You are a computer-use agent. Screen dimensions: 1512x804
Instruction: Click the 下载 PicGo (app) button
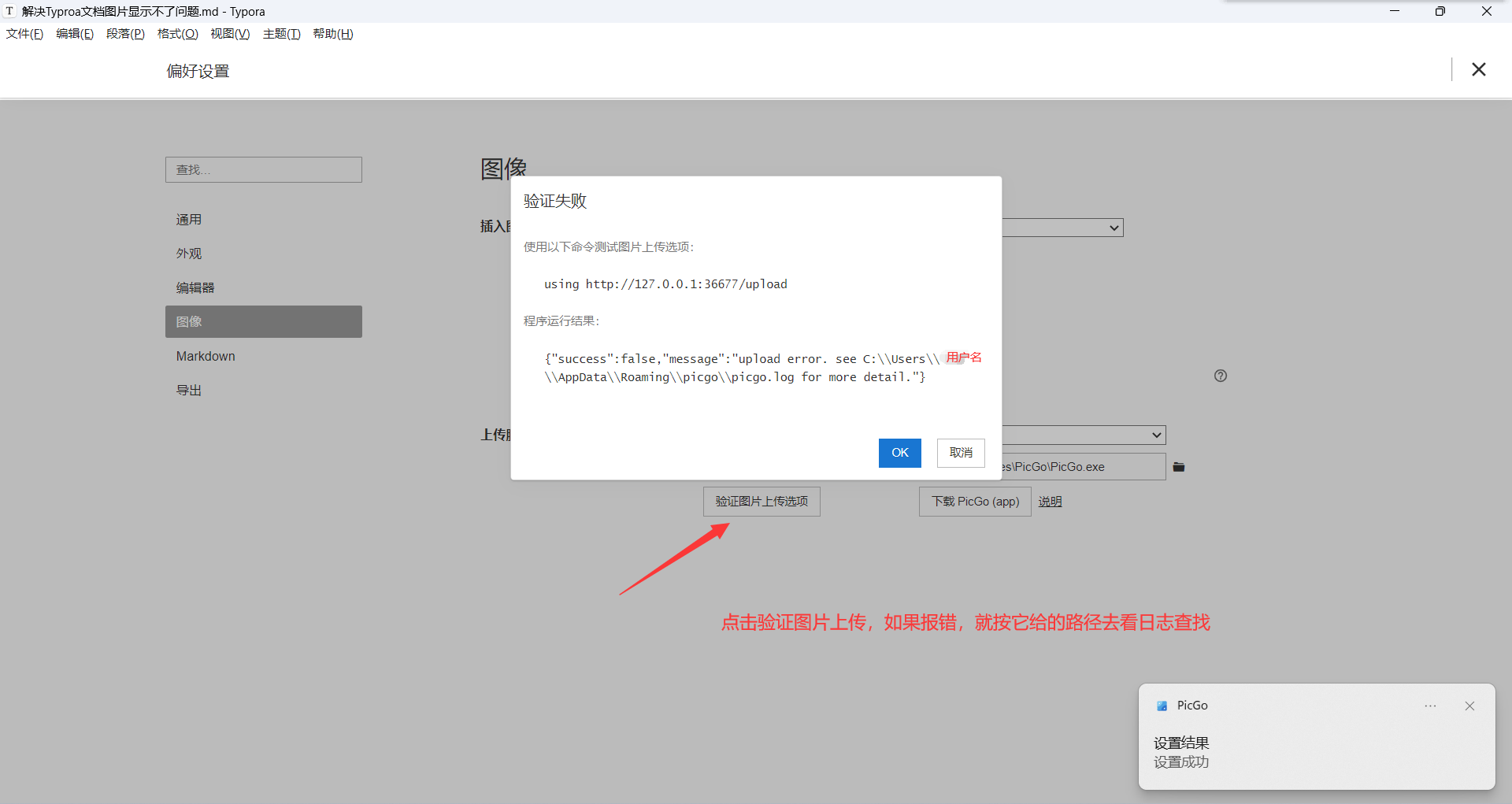pos(975,502)
